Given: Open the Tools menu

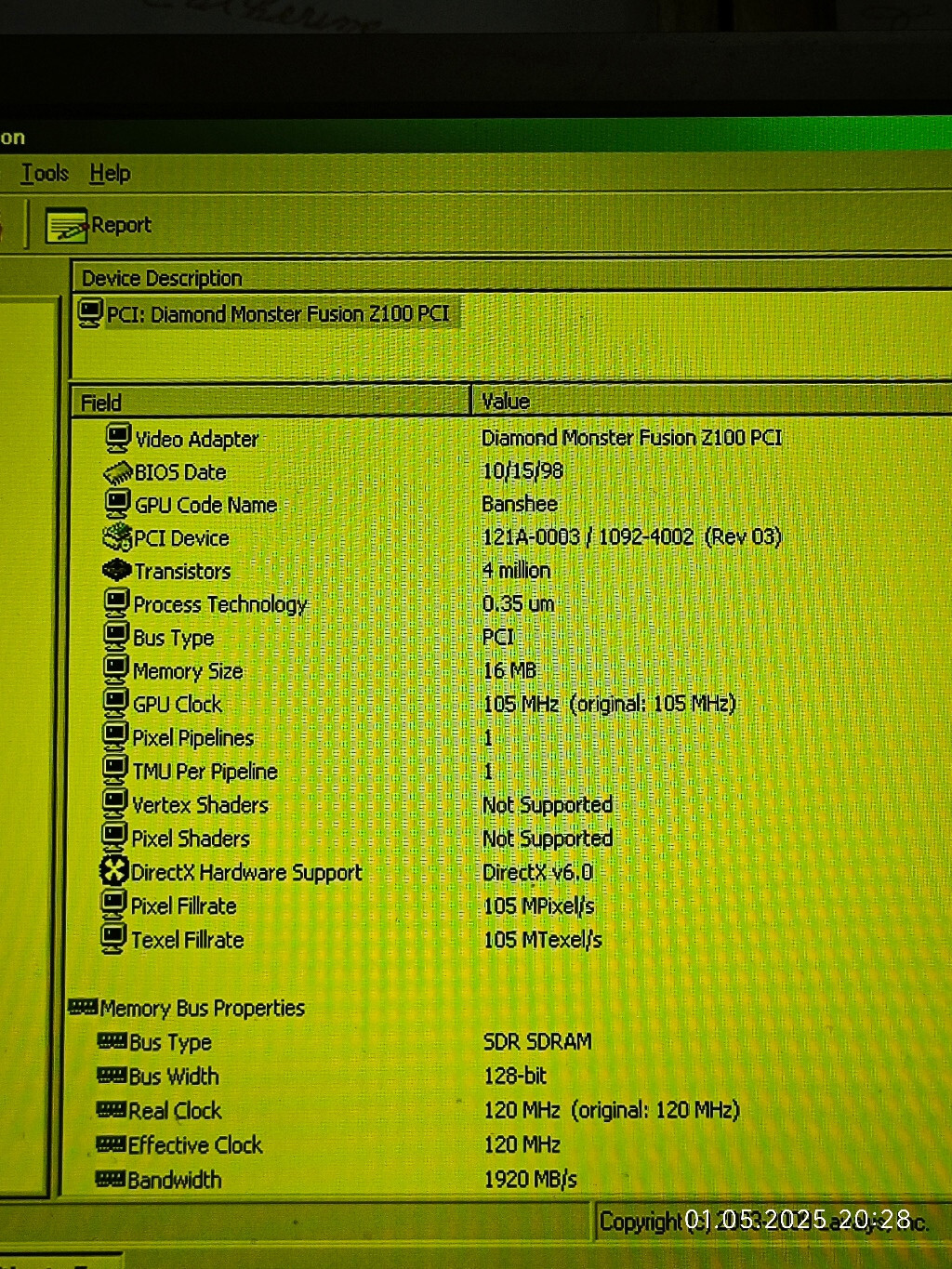Looking at the screenshot, I should tap(45, 174).
